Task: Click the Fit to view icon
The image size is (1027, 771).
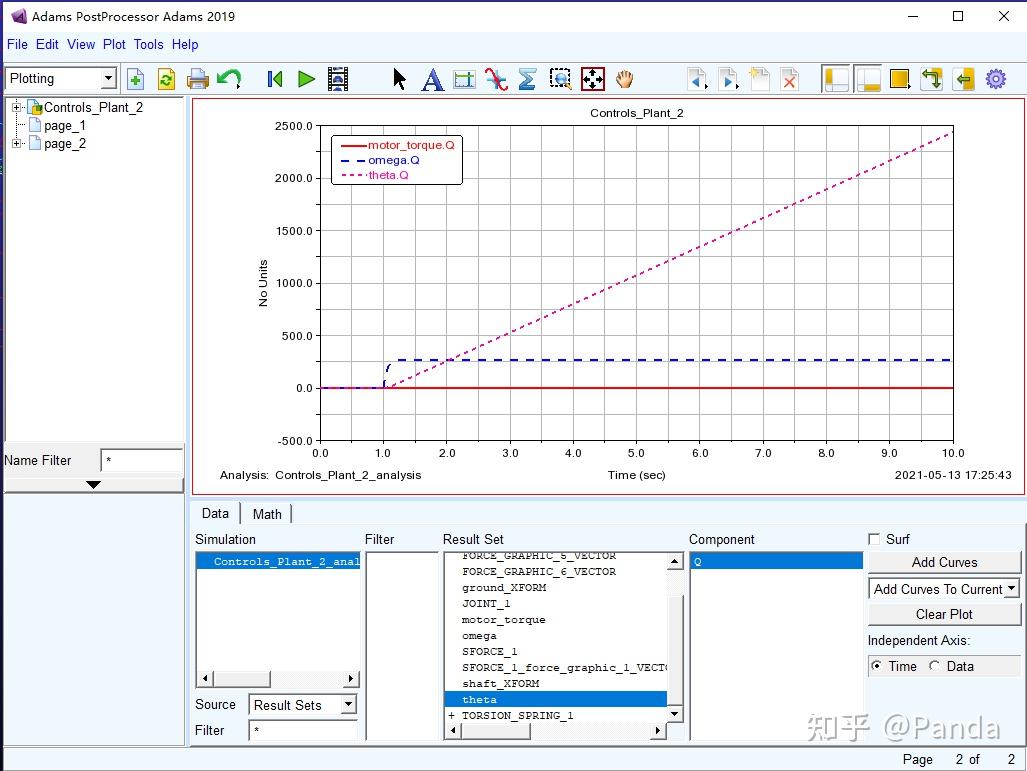Action: (x=593, y=79)
